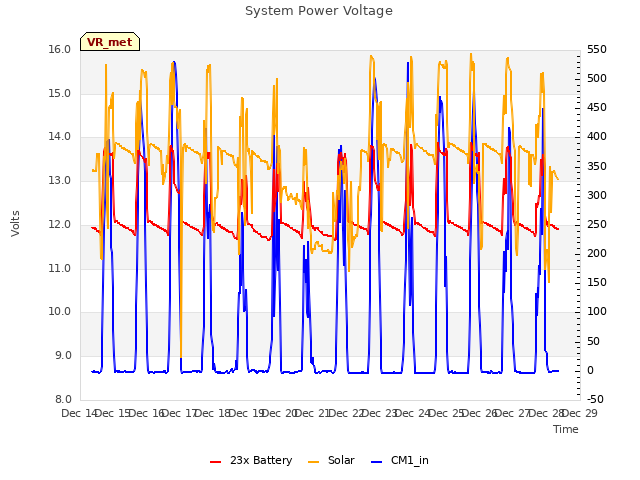640x480 pixels.
Task: Click the 300 right axis tick label
Action: point(597,196)
